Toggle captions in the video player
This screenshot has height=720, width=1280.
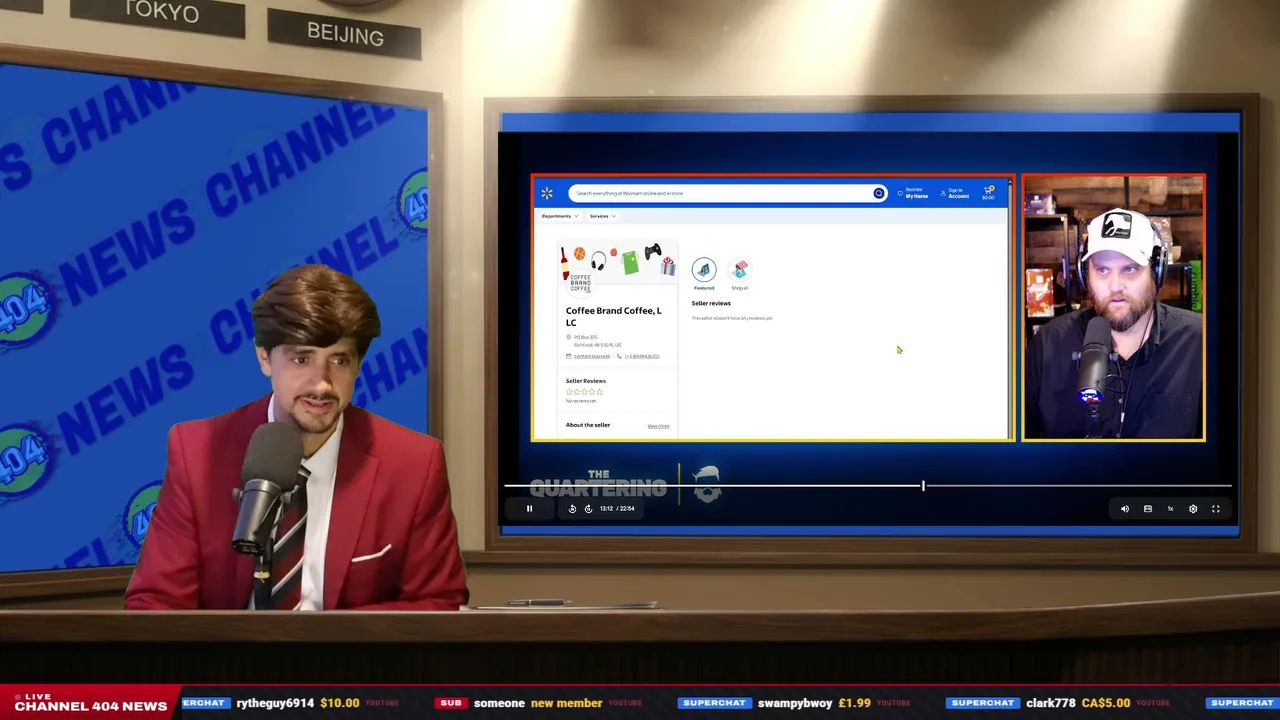click(x=1148, y=509)
